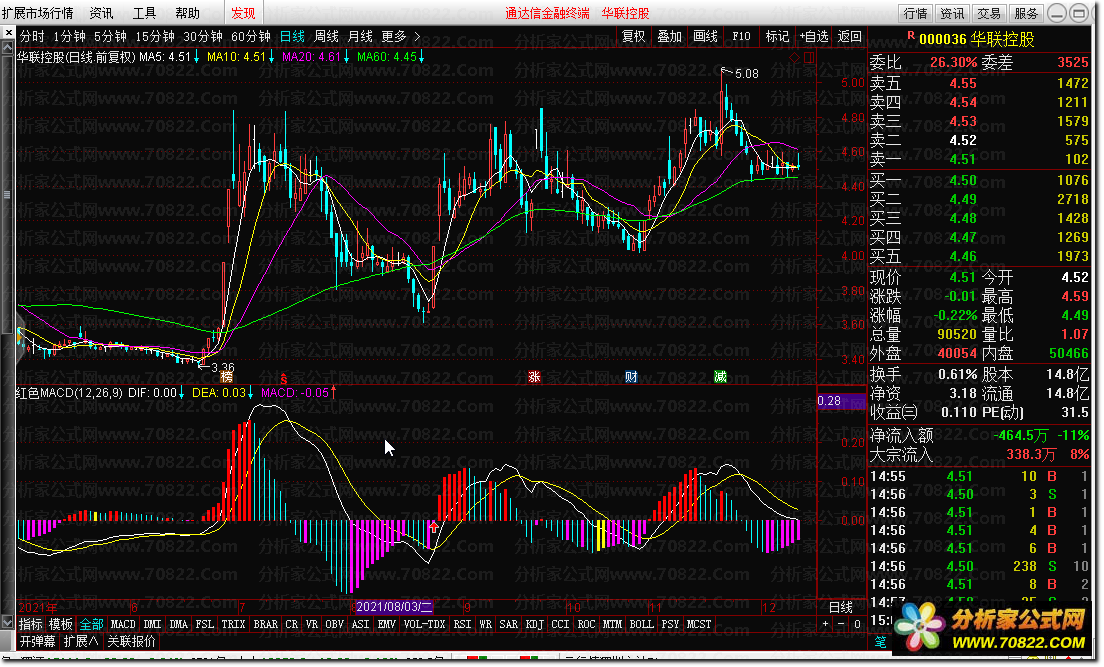The image size is (1104, 667).
Task: Click the 财 event marker on chart
Action: [631, 377]
